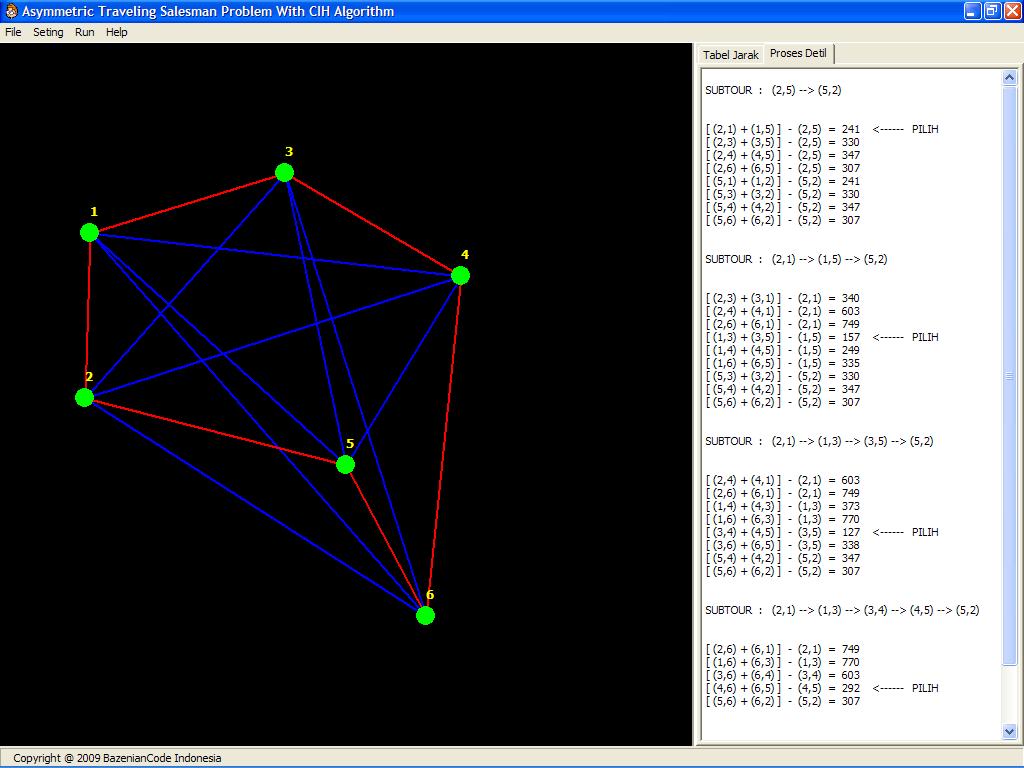The image size is (1024, 768).
Task: Open the Seting menu
Action: (48, 32)
